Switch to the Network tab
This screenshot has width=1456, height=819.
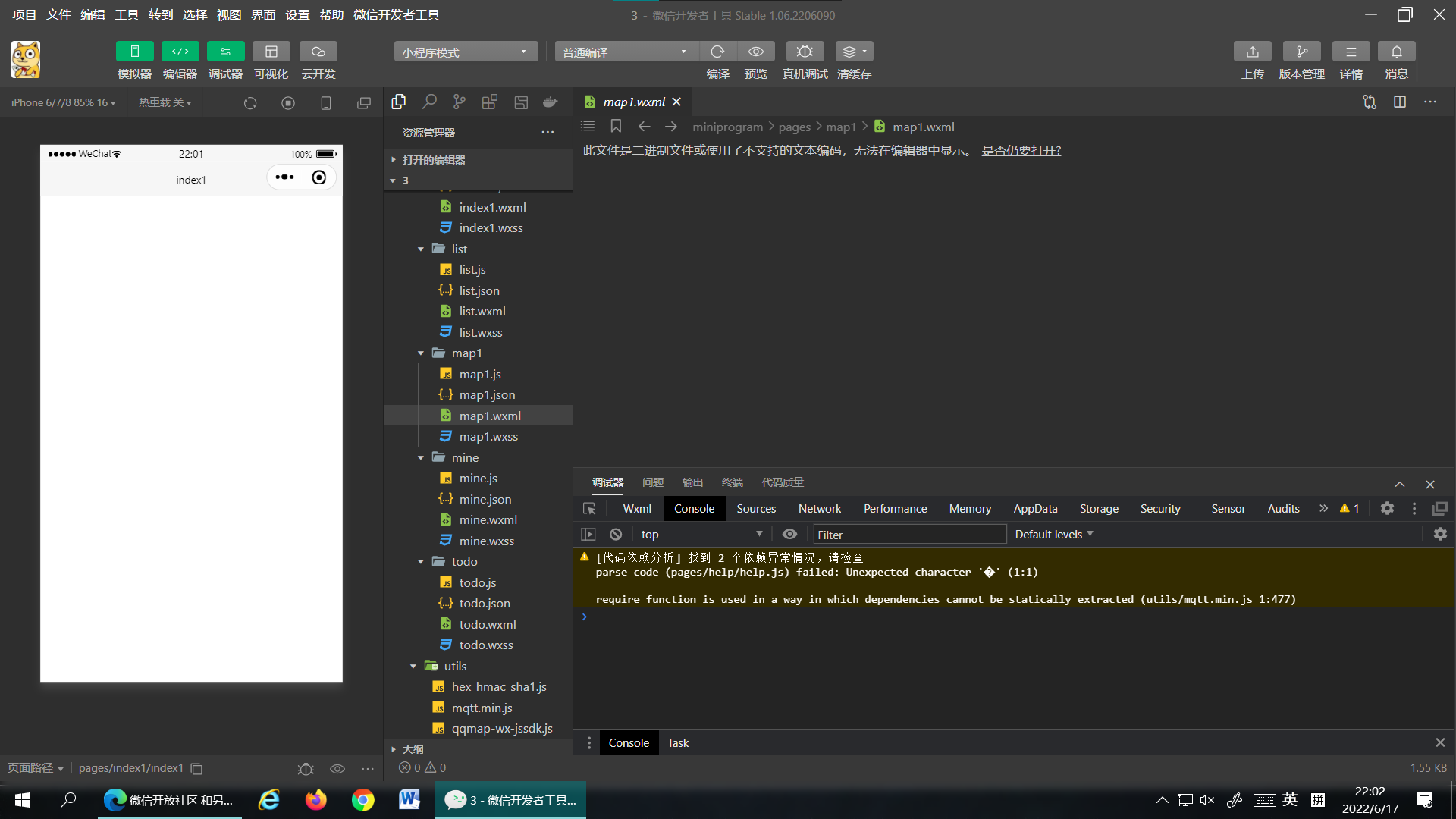pyautogui.click(x=819, y=509)
